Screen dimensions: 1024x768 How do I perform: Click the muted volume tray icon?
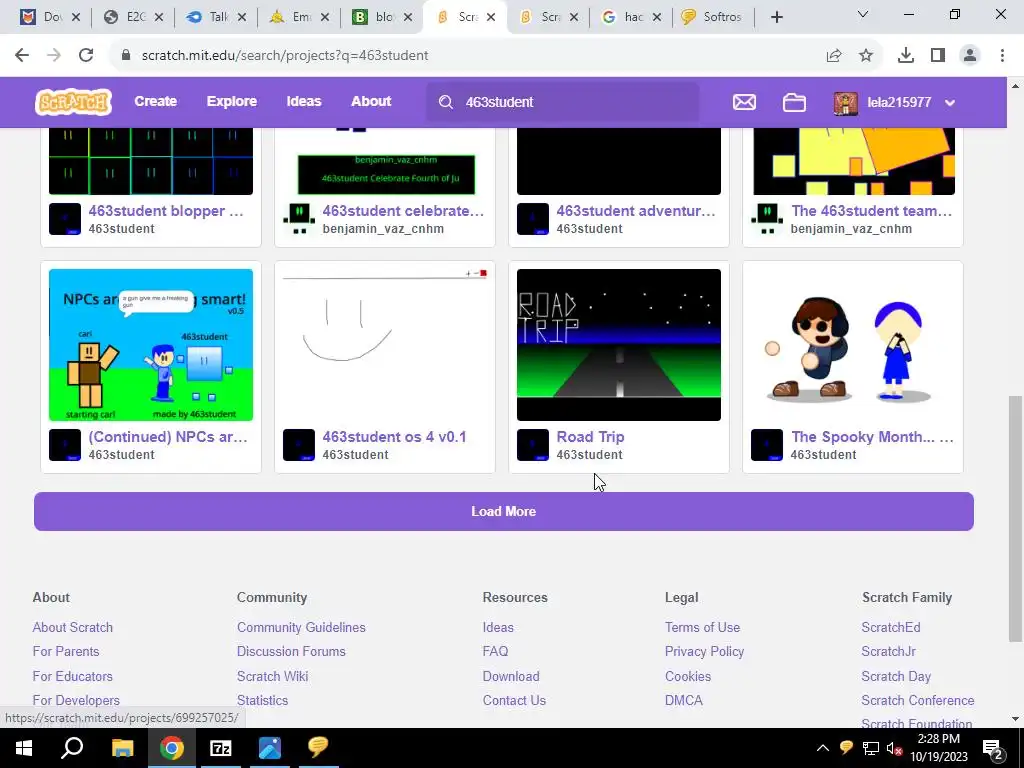[x=895, y=748]
